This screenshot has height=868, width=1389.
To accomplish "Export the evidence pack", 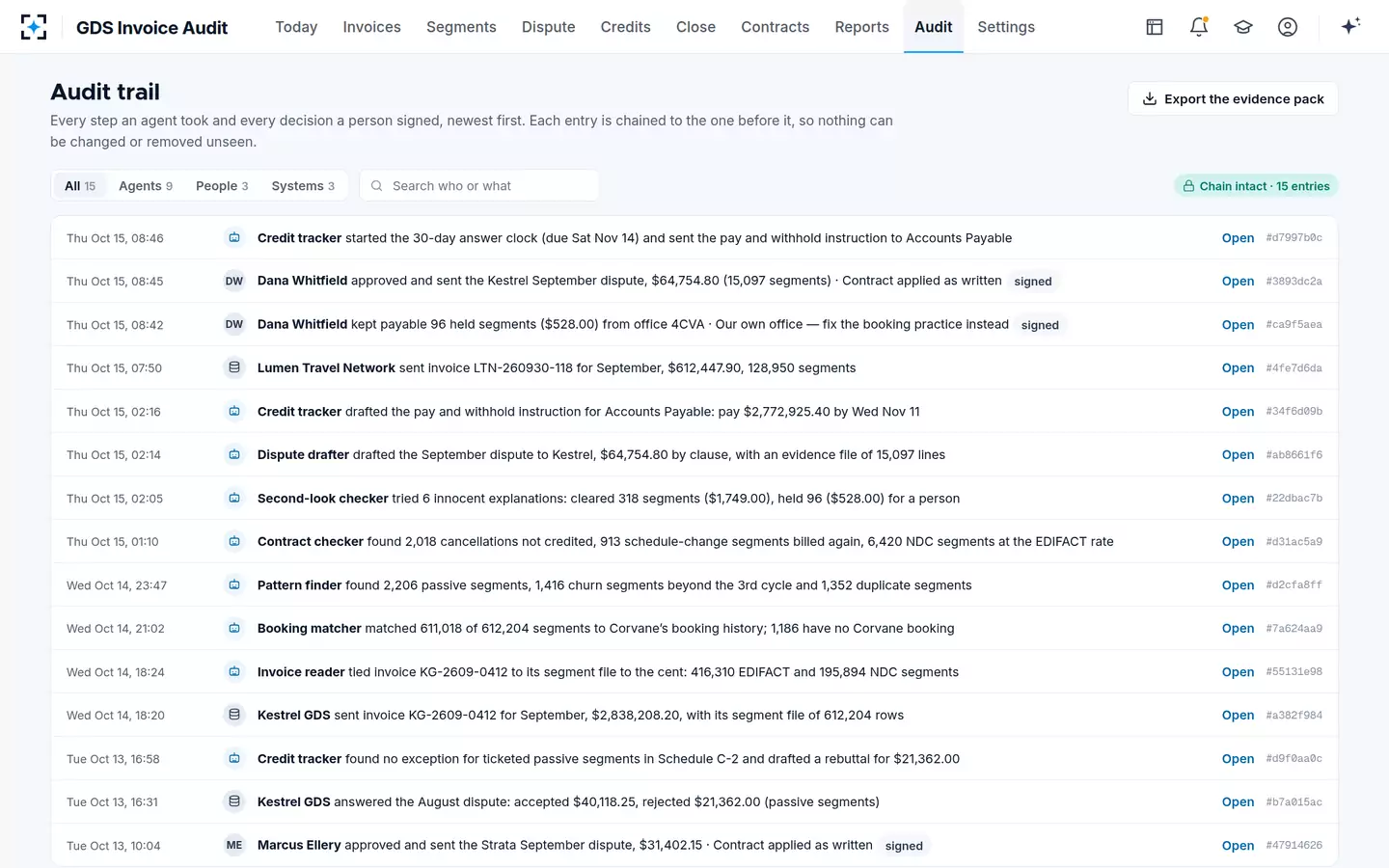I will [x=1233, y=99].
